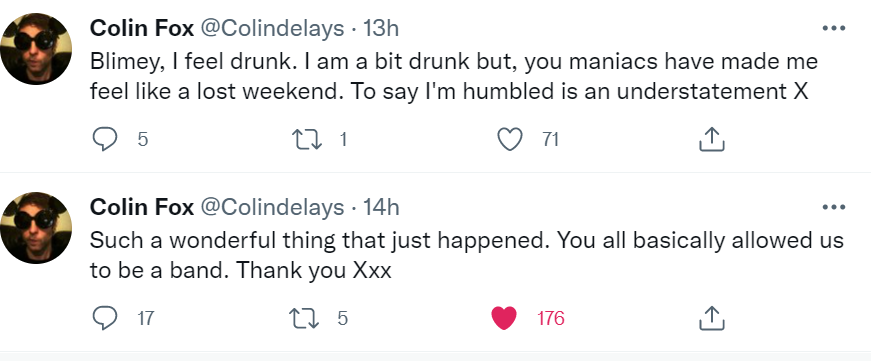871x361 pixels.
Task: Open @Colindelays handle on 14h tweet
Action: [x=272, y=208]
